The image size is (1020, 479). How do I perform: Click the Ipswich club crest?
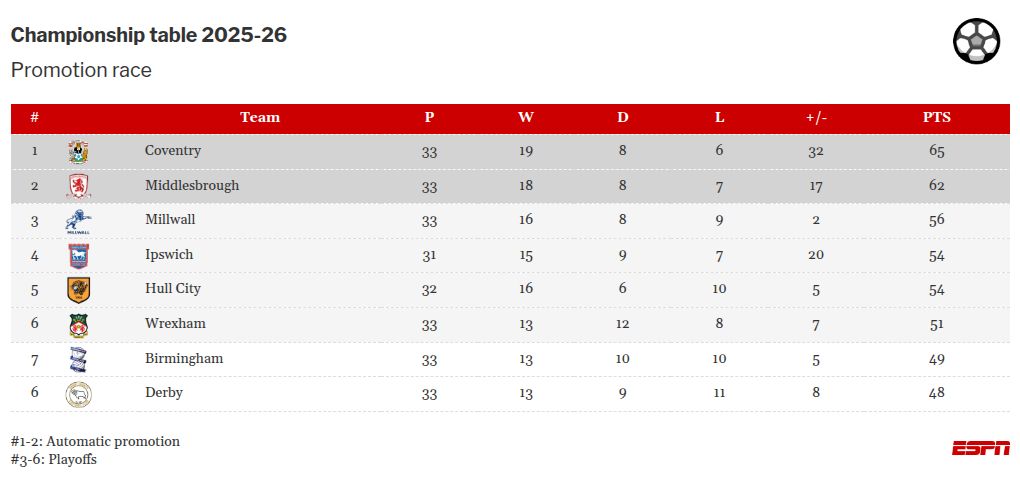(x=78, y=256)
